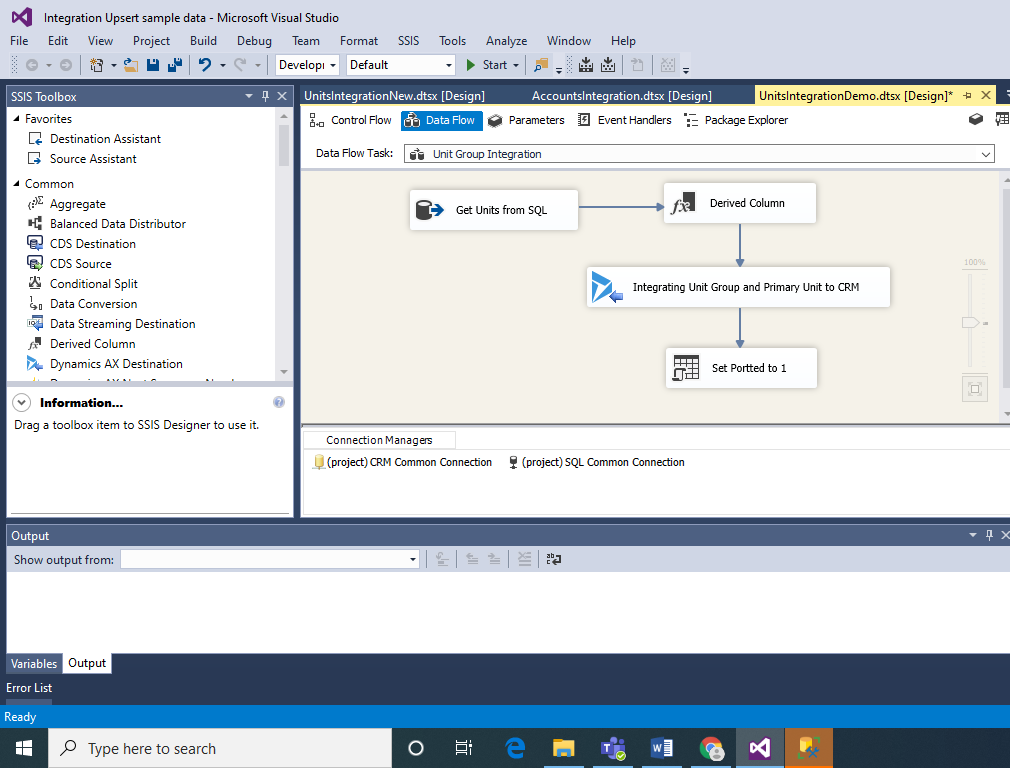This screenshot has width=1010, height=768.
Task: Open the SSIS Toolbox window options arrow
Action: coord(249,96)
